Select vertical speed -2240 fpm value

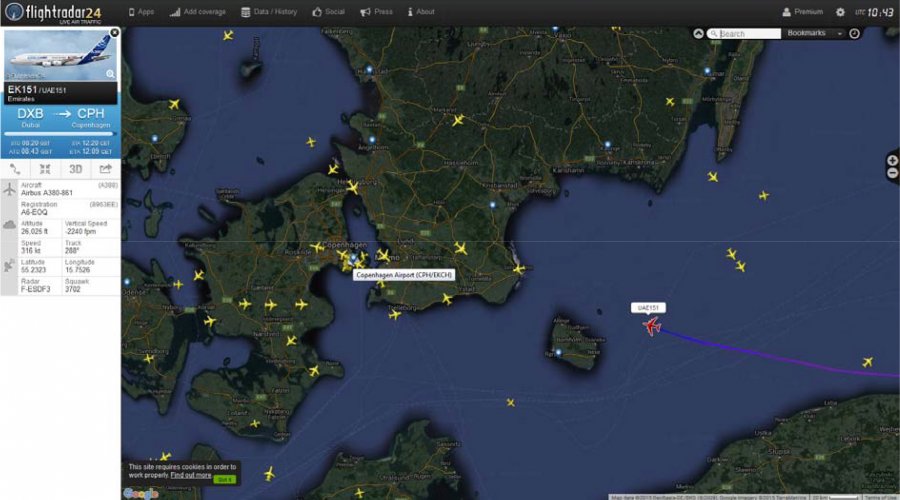(x=80, y=232)
